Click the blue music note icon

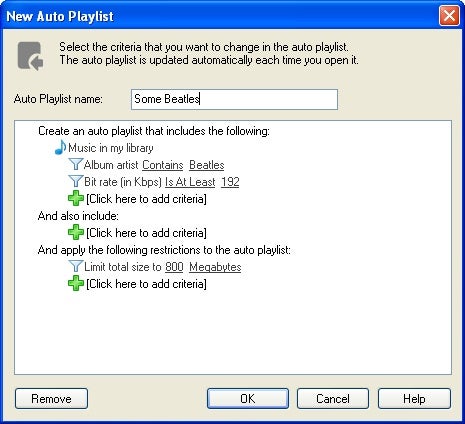tap(60, 147)
